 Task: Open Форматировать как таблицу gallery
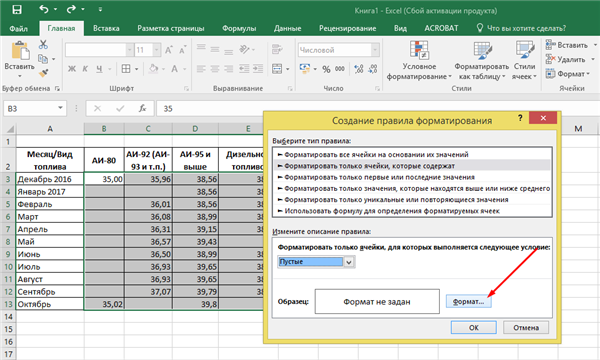[482, 60]
